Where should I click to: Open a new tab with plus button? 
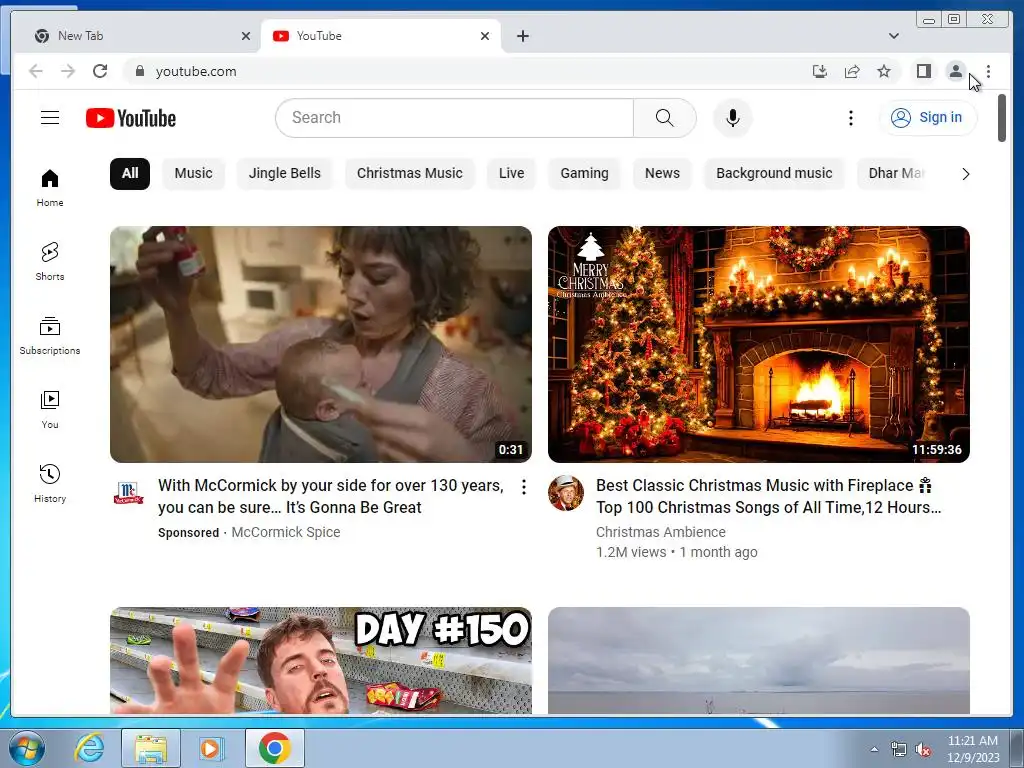tap(522, 36)
